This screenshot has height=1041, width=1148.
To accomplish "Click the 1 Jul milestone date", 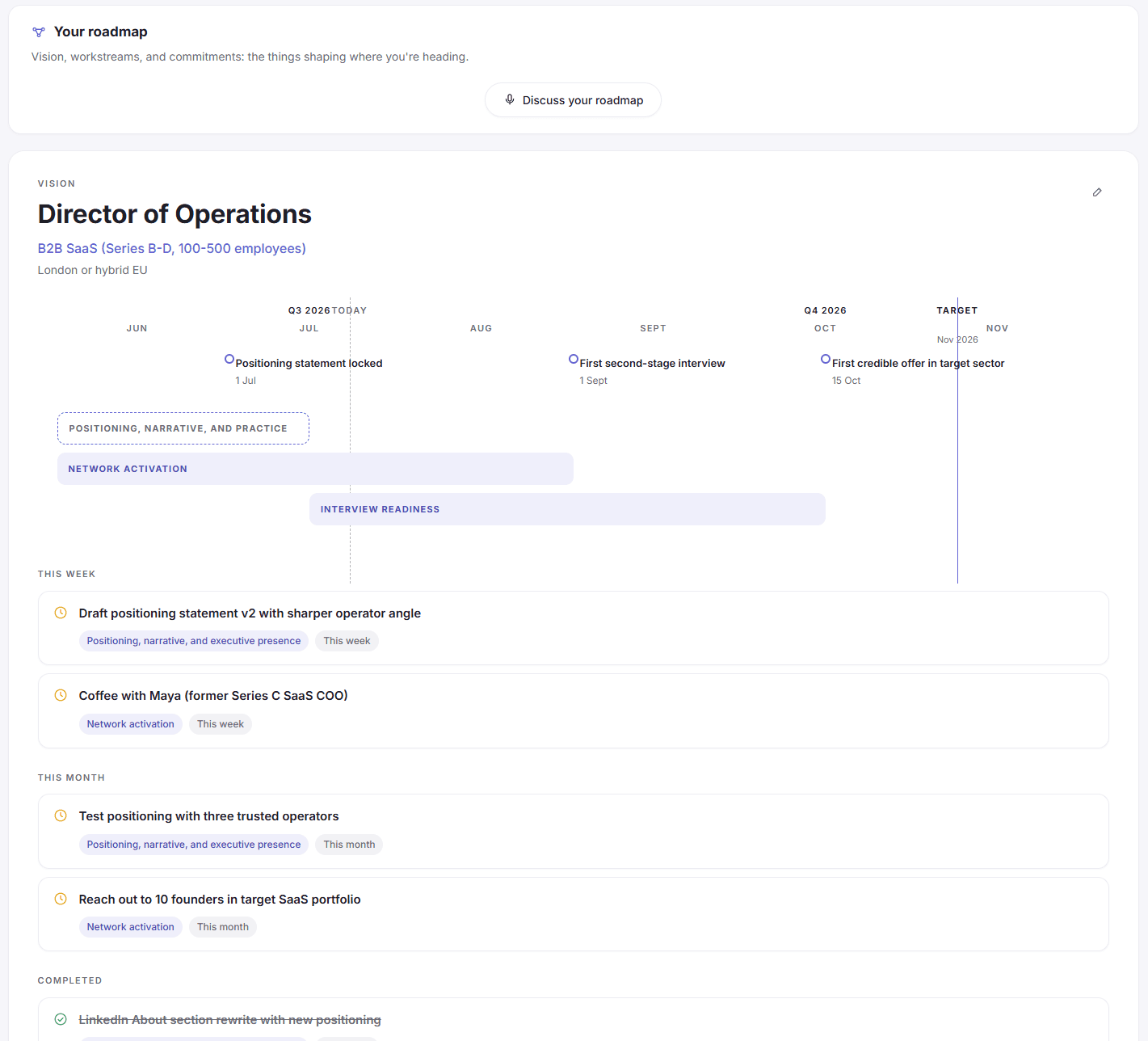I will click(246, 381).
